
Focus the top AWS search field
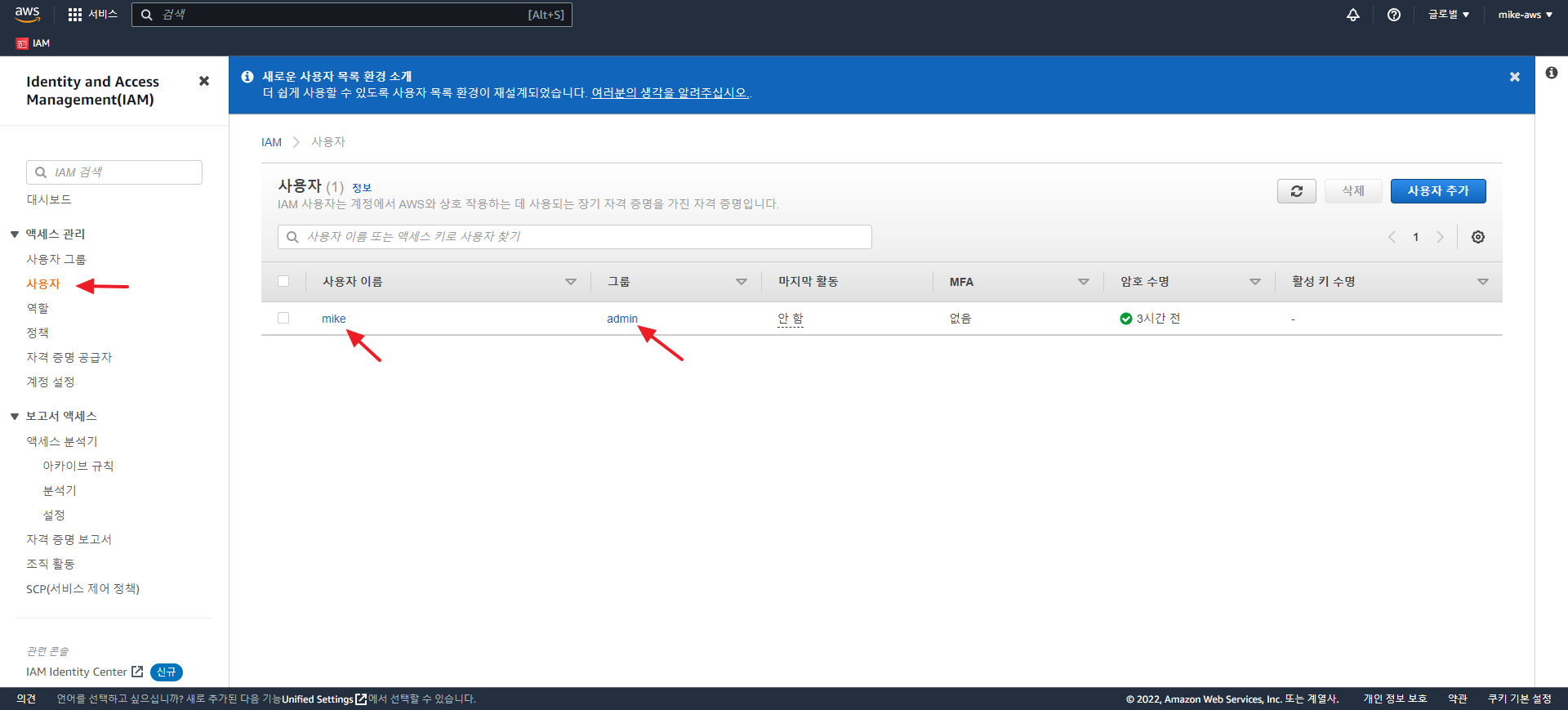point(352,15)
